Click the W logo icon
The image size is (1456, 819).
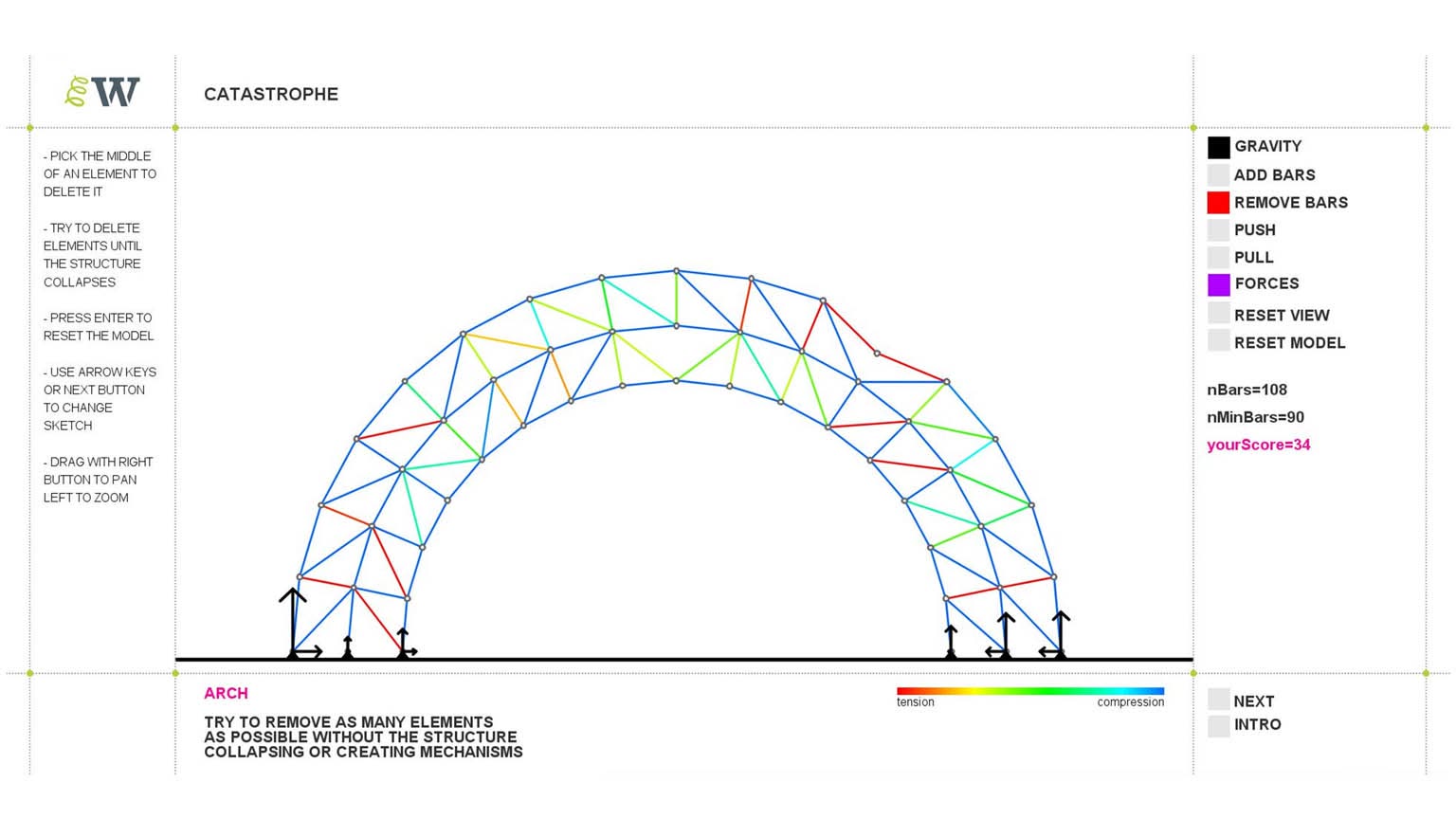102,91
